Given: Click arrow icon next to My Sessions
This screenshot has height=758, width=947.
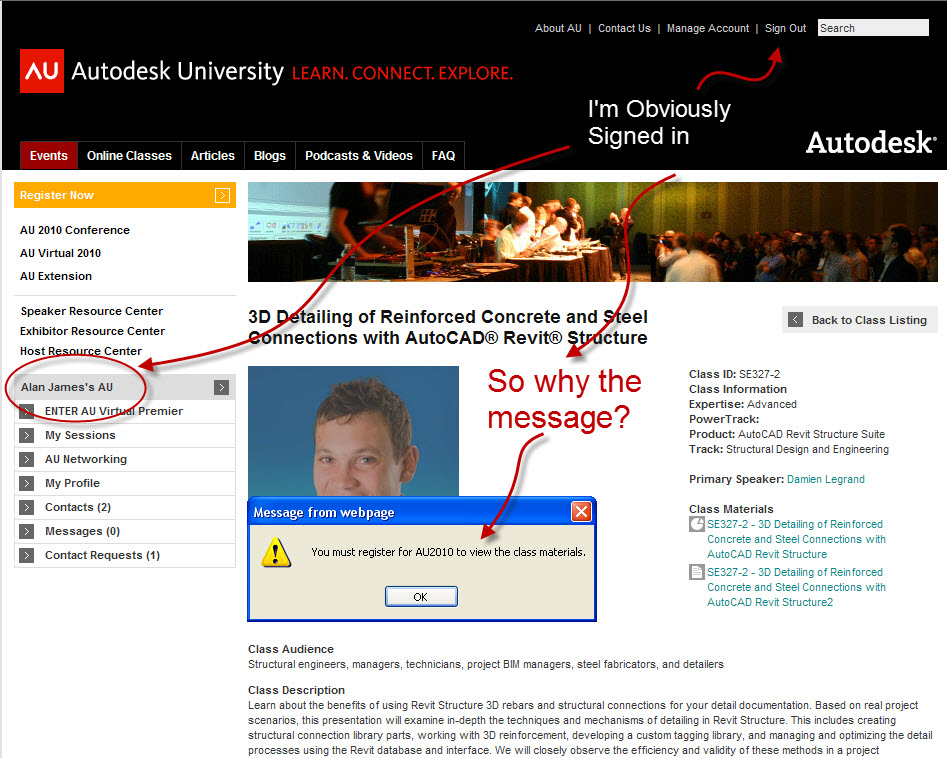Looking at the screenshot, I should pyautogui.click(x=27, y=435).
